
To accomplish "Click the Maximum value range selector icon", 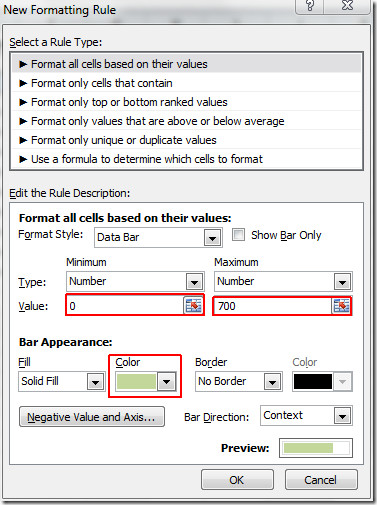I will point(341,306).
